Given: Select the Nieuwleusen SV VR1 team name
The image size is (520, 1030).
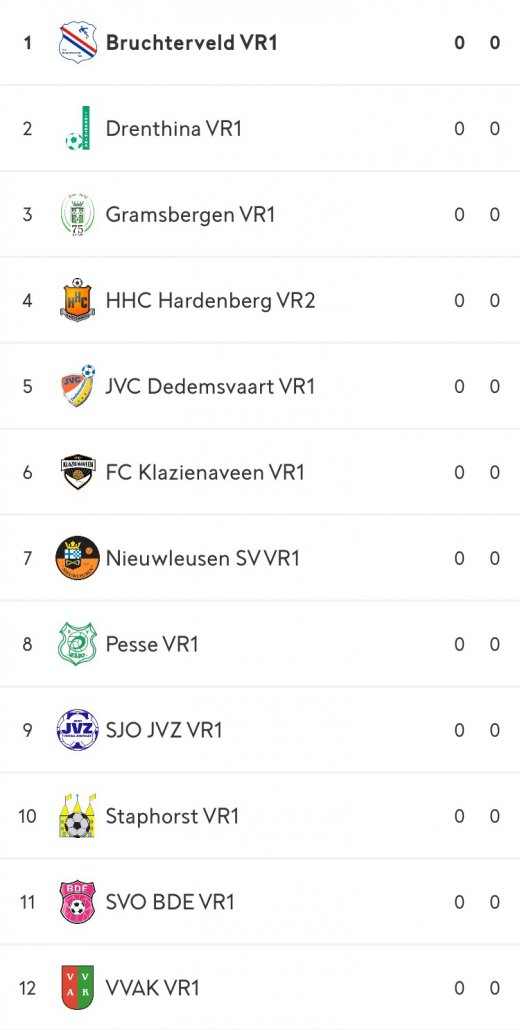Looking at the screenshot, I should (x=202, y=558).
